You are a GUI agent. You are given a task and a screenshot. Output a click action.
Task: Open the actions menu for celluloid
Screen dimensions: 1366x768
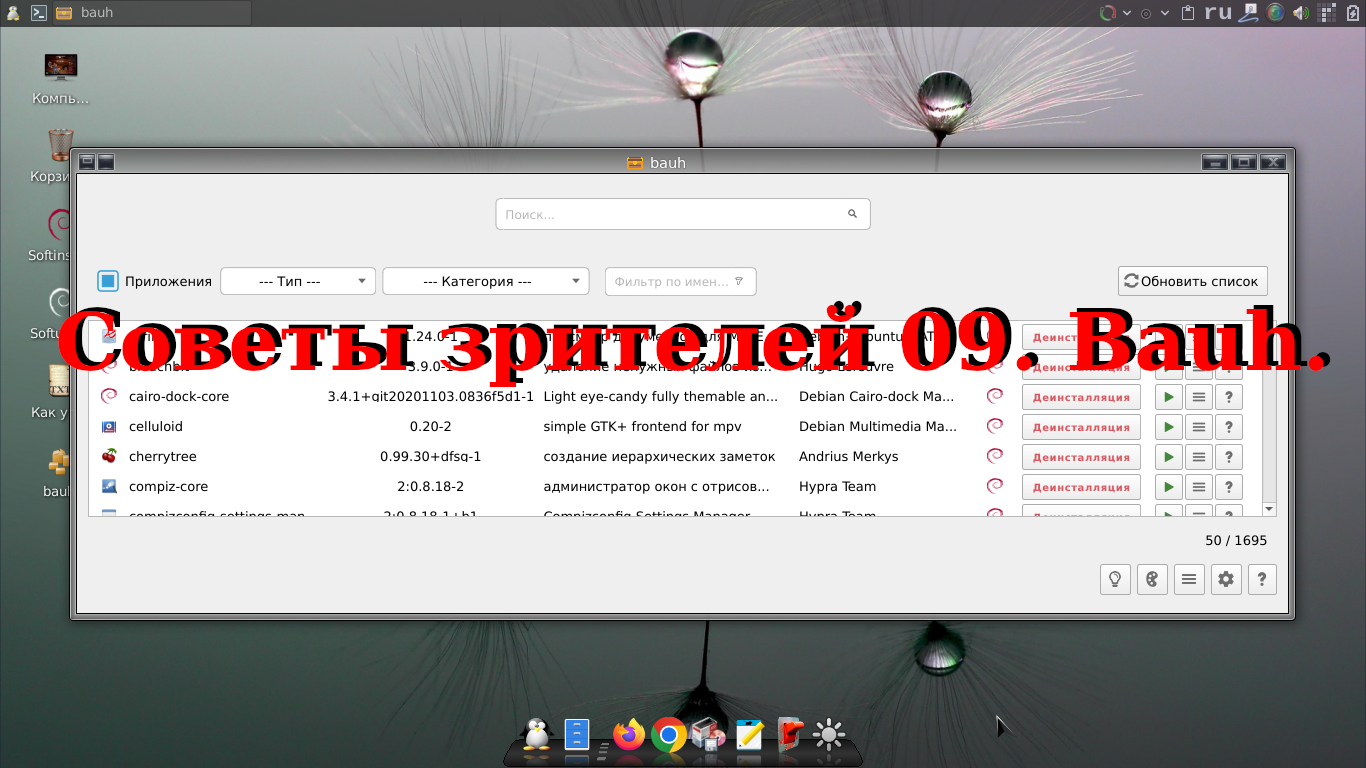coord(1198,427)
